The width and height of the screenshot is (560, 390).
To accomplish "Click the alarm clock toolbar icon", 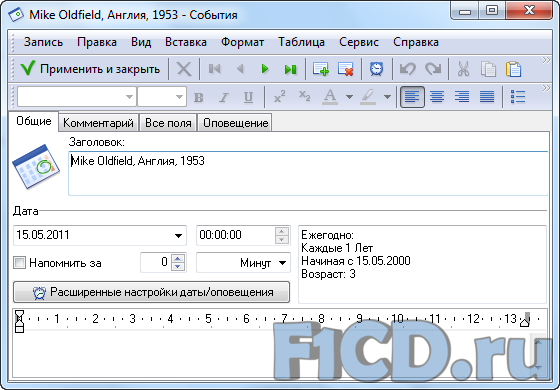I will pyautogui.click(x=376, y=69).
